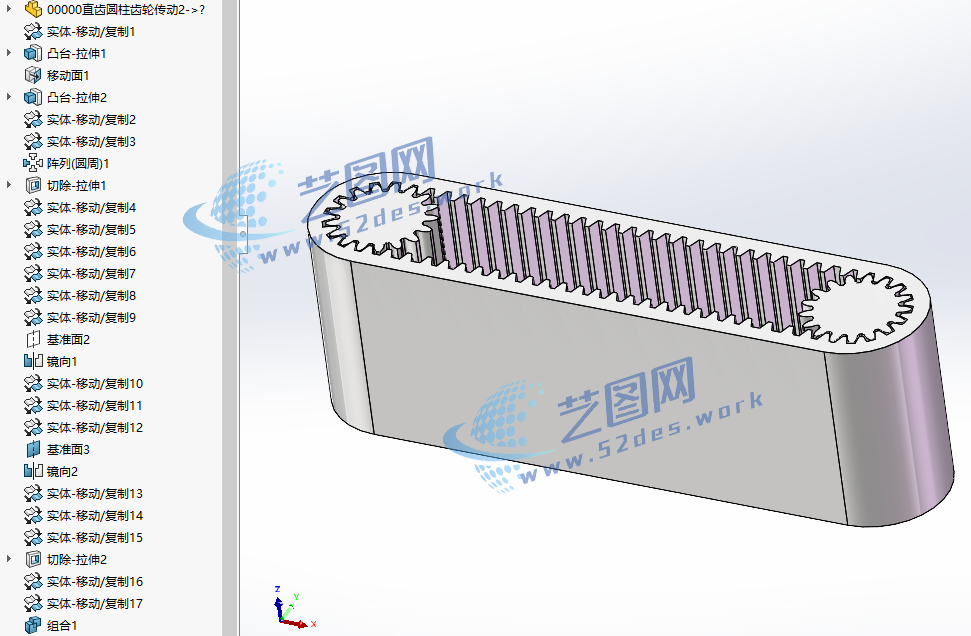Select the 凸台-拉伸2 label
This screenshot has height=636, width=971.
(77, 98)
